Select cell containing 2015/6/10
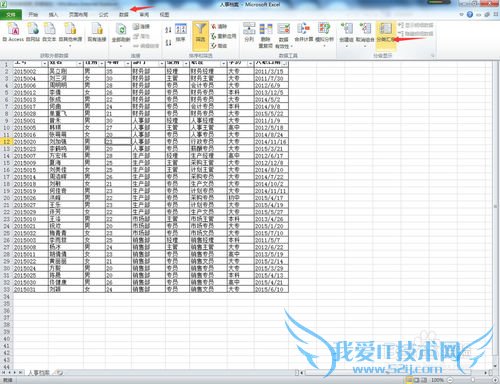This screenshot has width=500, height=384. (x=271, y=289)
